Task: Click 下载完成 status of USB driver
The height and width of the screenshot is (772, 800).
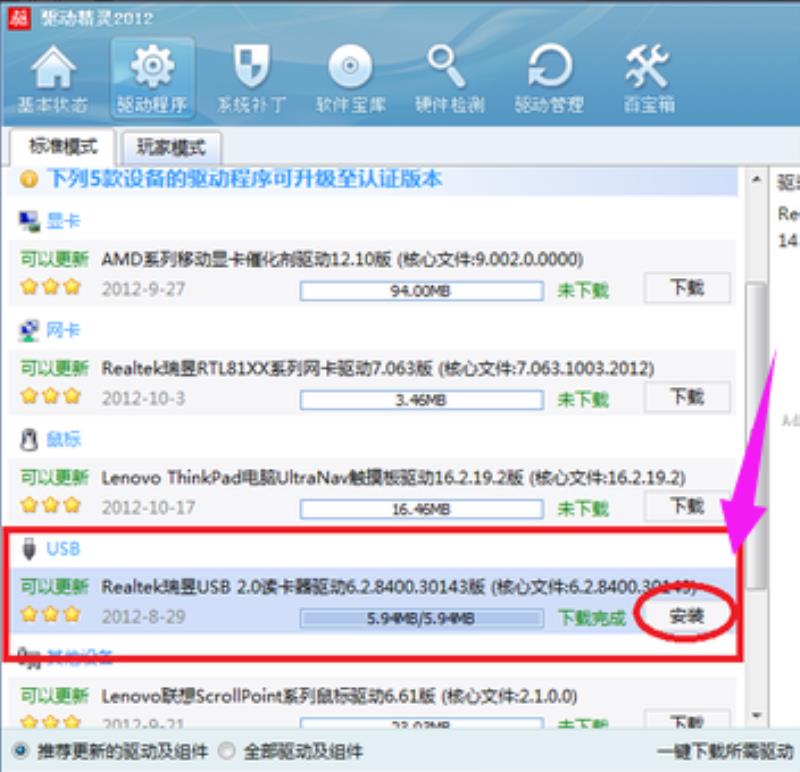Action: point(592,618)
